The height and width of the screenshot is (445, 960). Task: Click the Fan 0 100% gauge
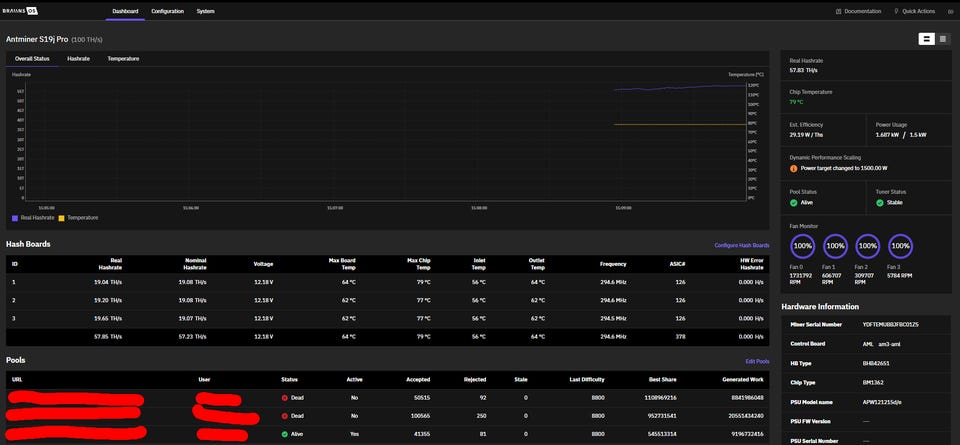pos(803,246)
